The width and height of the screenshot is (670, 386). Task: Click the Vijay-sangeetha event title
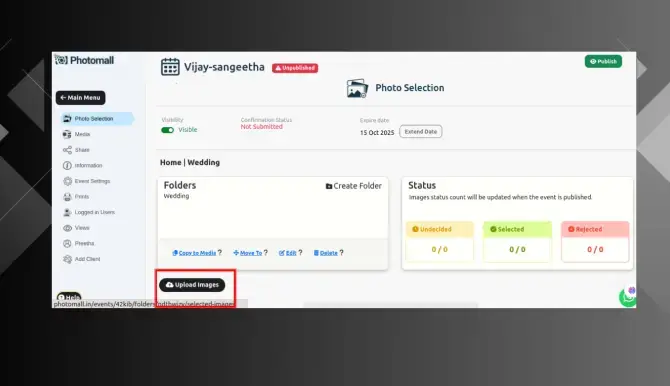[x=224, y=67]
